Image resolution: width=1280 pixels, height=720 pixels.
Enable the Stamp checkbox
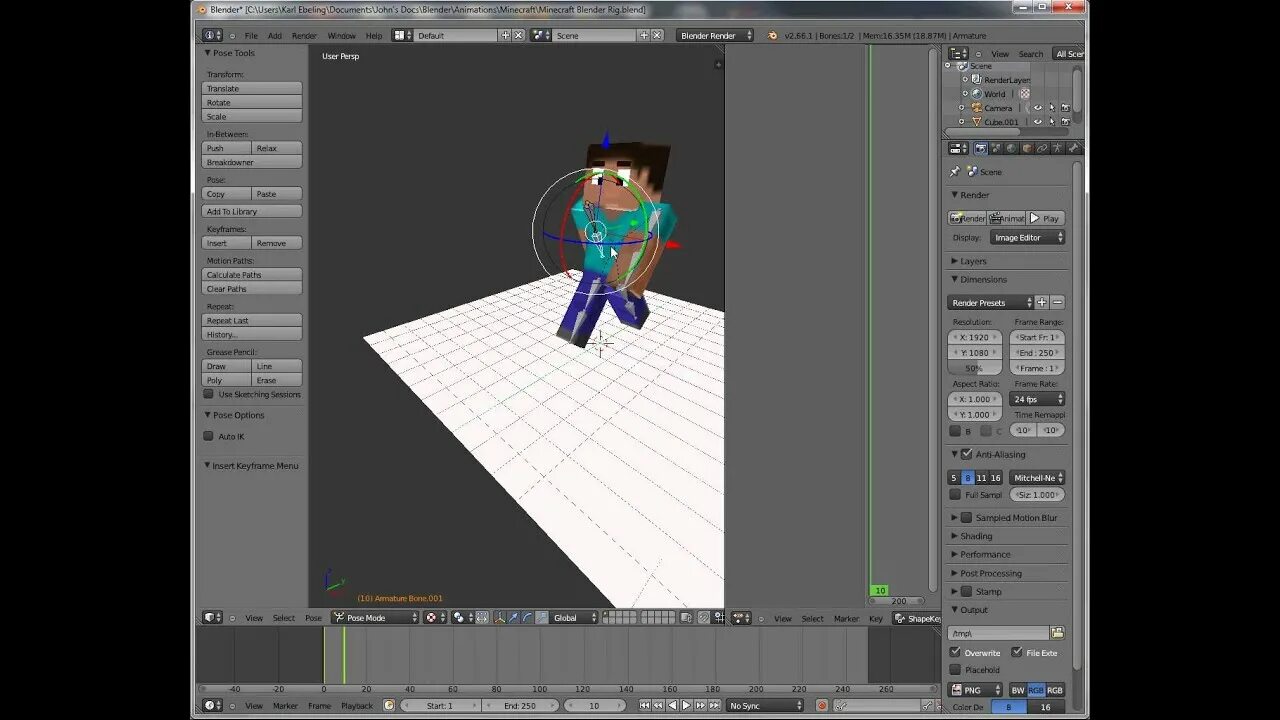point(966,592)
